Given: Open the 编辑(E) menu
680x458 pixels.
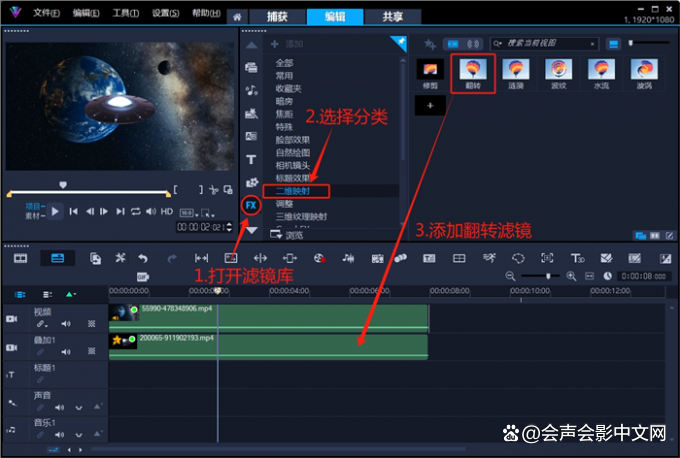Looking at the screenshot, I should [x=86, y=13].
